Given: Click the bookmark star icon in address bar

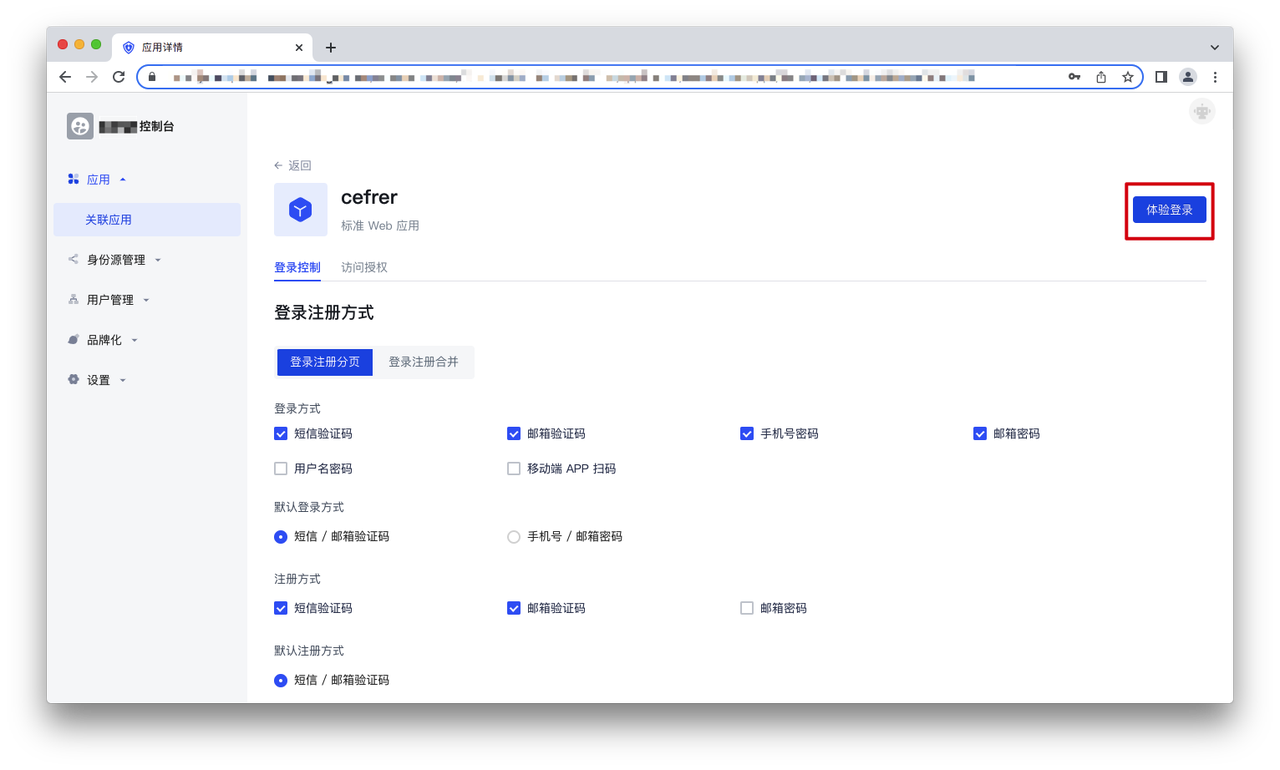Looking at the screenshot, I should click(1128, 77).
